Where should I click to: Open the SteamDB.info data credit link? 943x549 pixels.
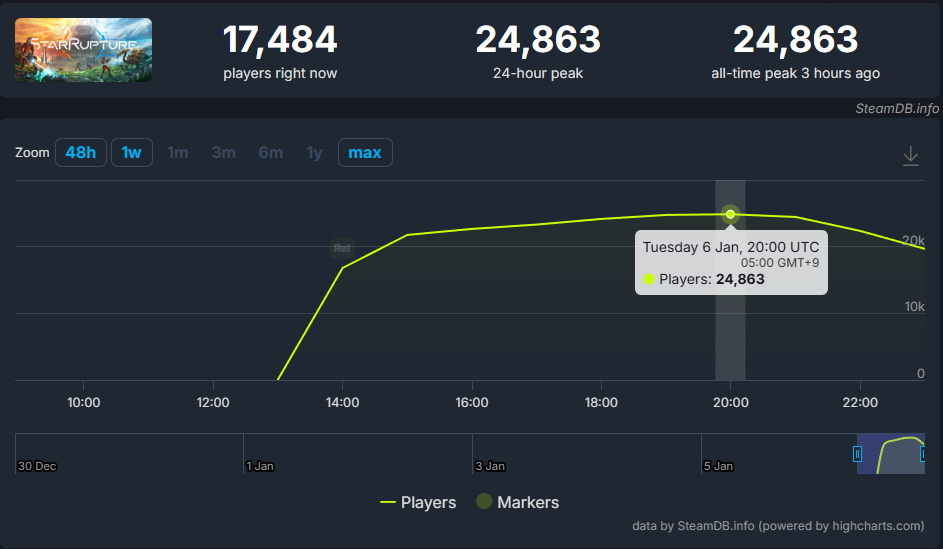[x=778, y=526]
